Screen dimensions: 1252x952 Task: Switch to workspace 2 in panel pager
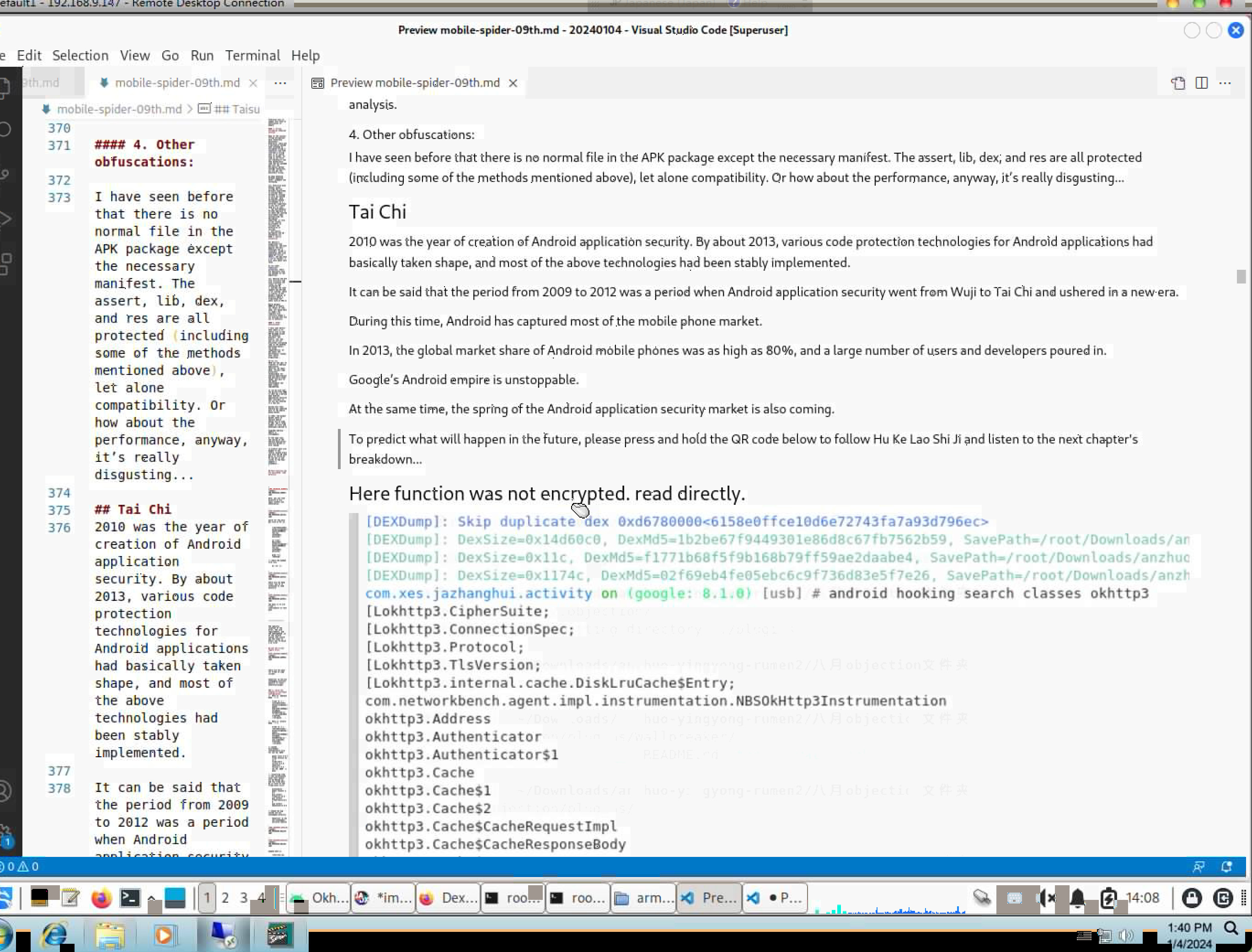225,898
